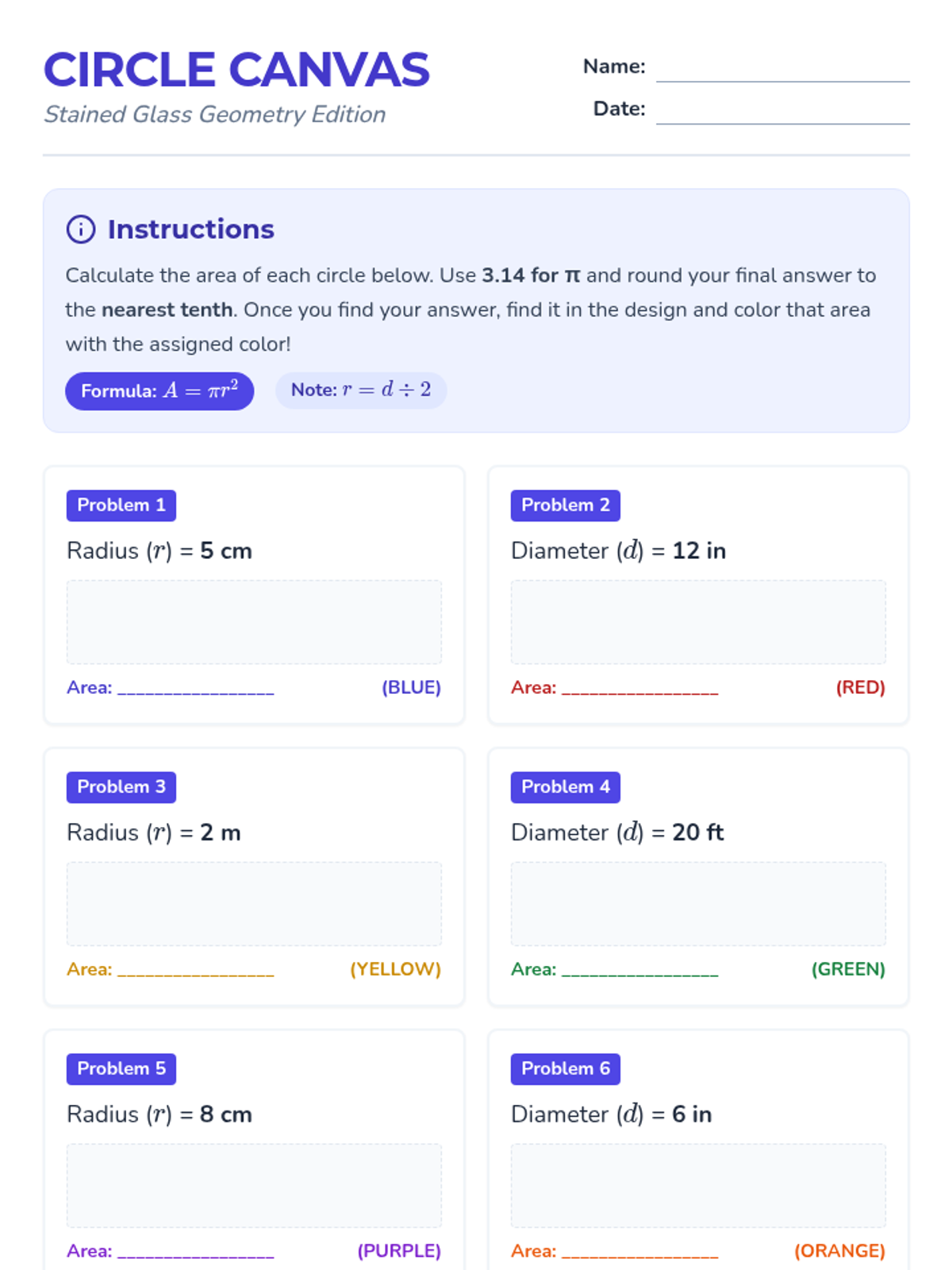Click the Problem 4 work box
This screenshot has width=952, height=1270.
click(x=698, y=904)
